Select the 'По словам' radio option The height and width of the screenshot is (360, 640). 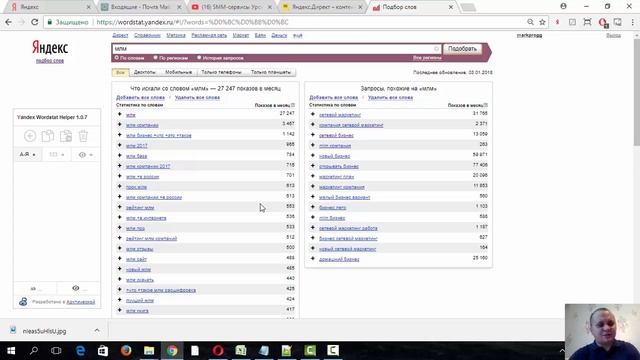coord(117,58)
